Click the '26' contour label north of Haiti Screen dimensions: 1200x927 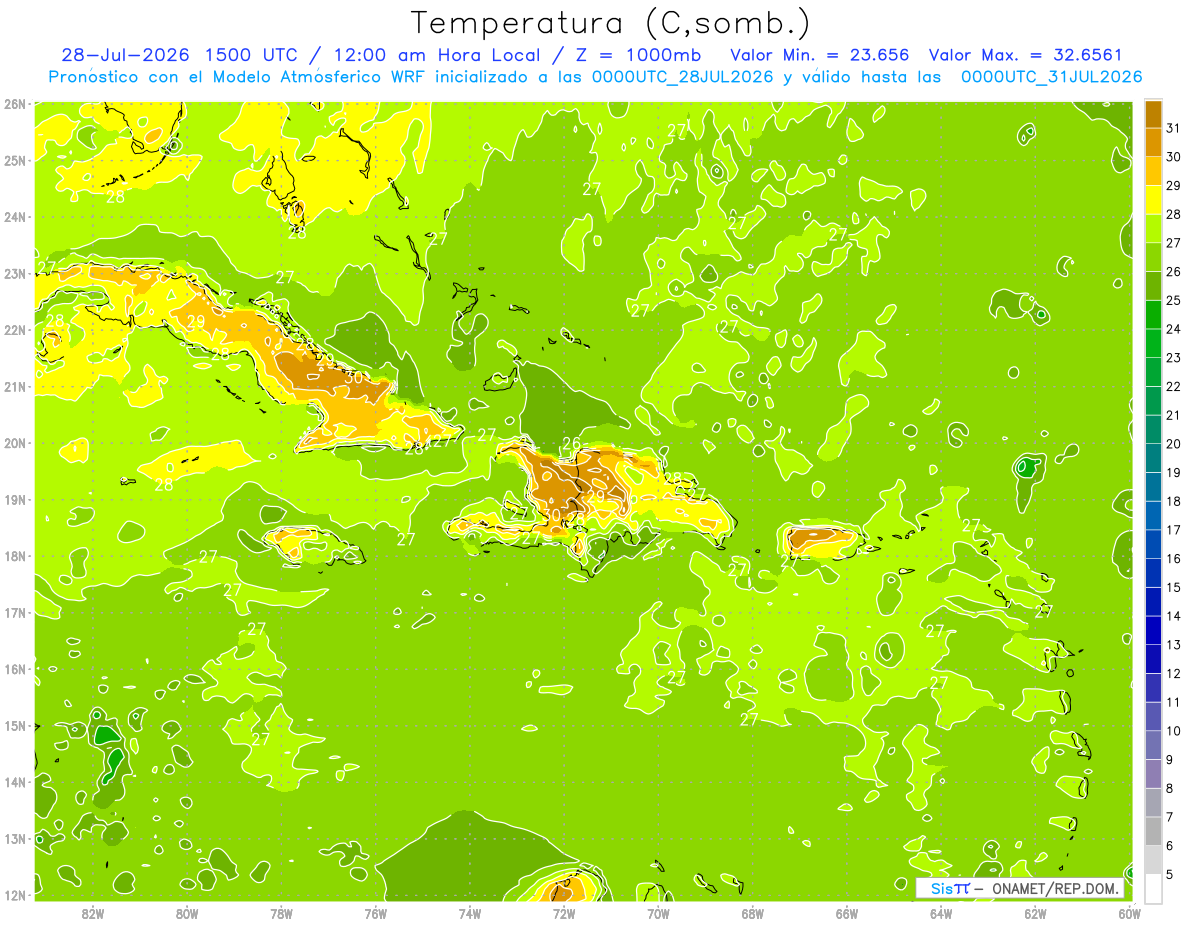pos(572,443)
